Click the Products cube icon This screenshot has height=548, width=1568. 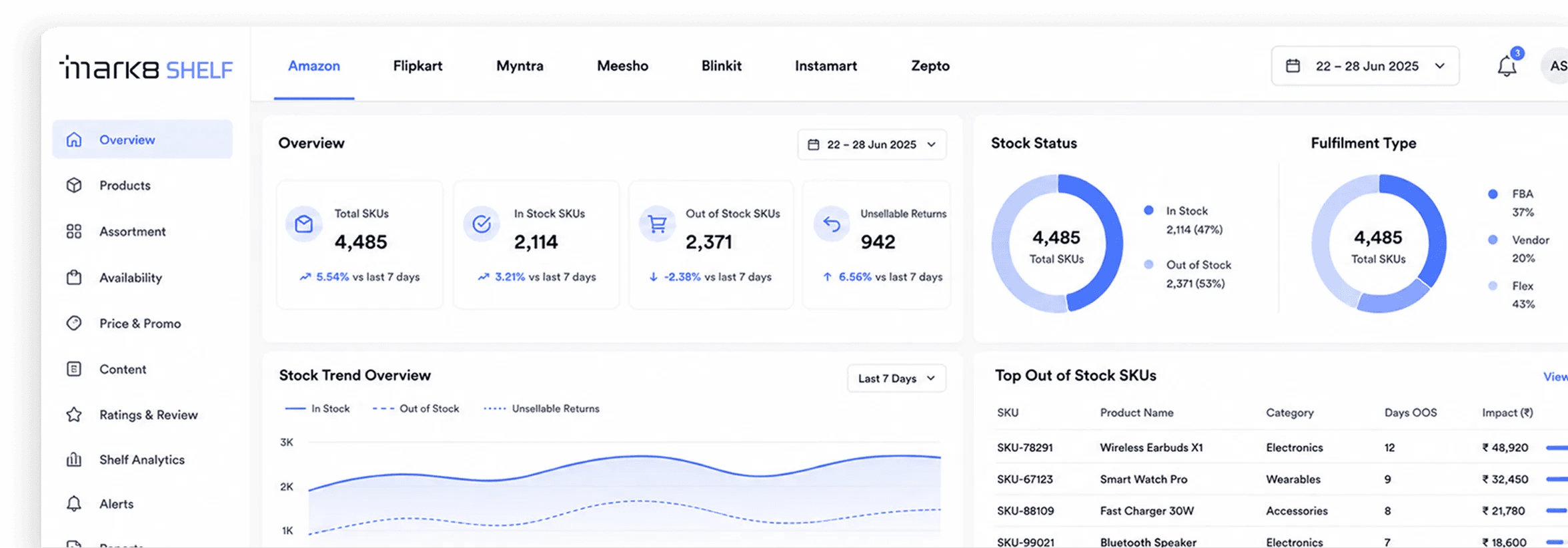pos(74,185)
